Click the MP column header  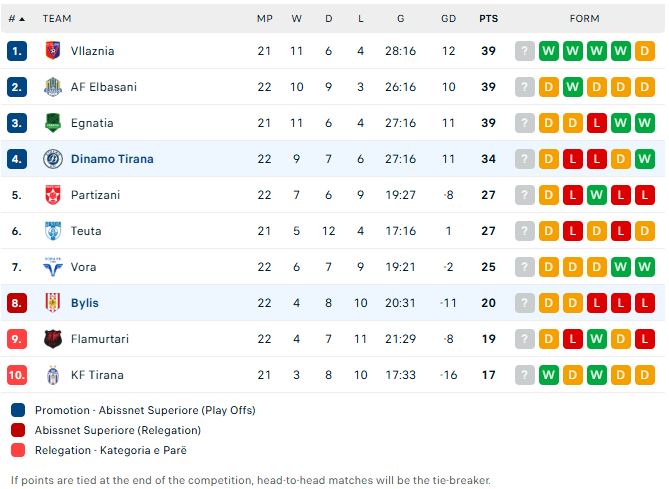click(264, 18)
